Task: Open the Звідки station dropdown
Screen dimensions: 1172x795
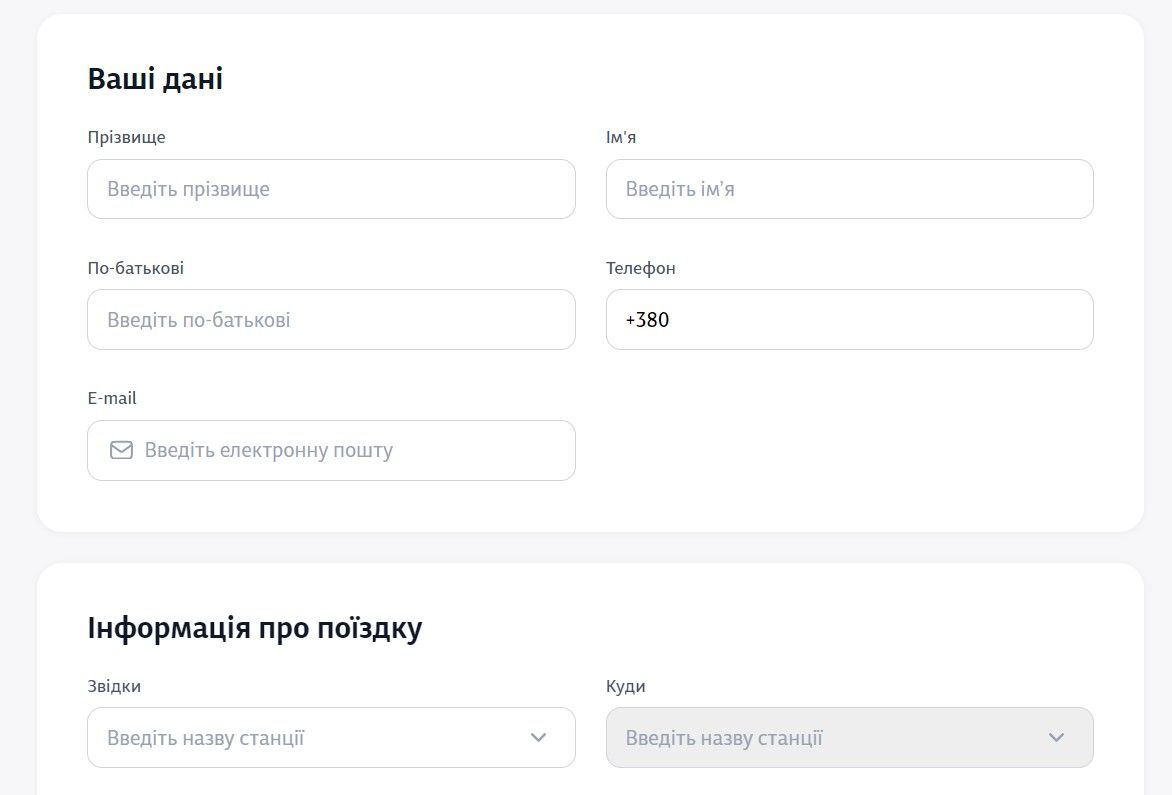Action: (x=300, y=737)
